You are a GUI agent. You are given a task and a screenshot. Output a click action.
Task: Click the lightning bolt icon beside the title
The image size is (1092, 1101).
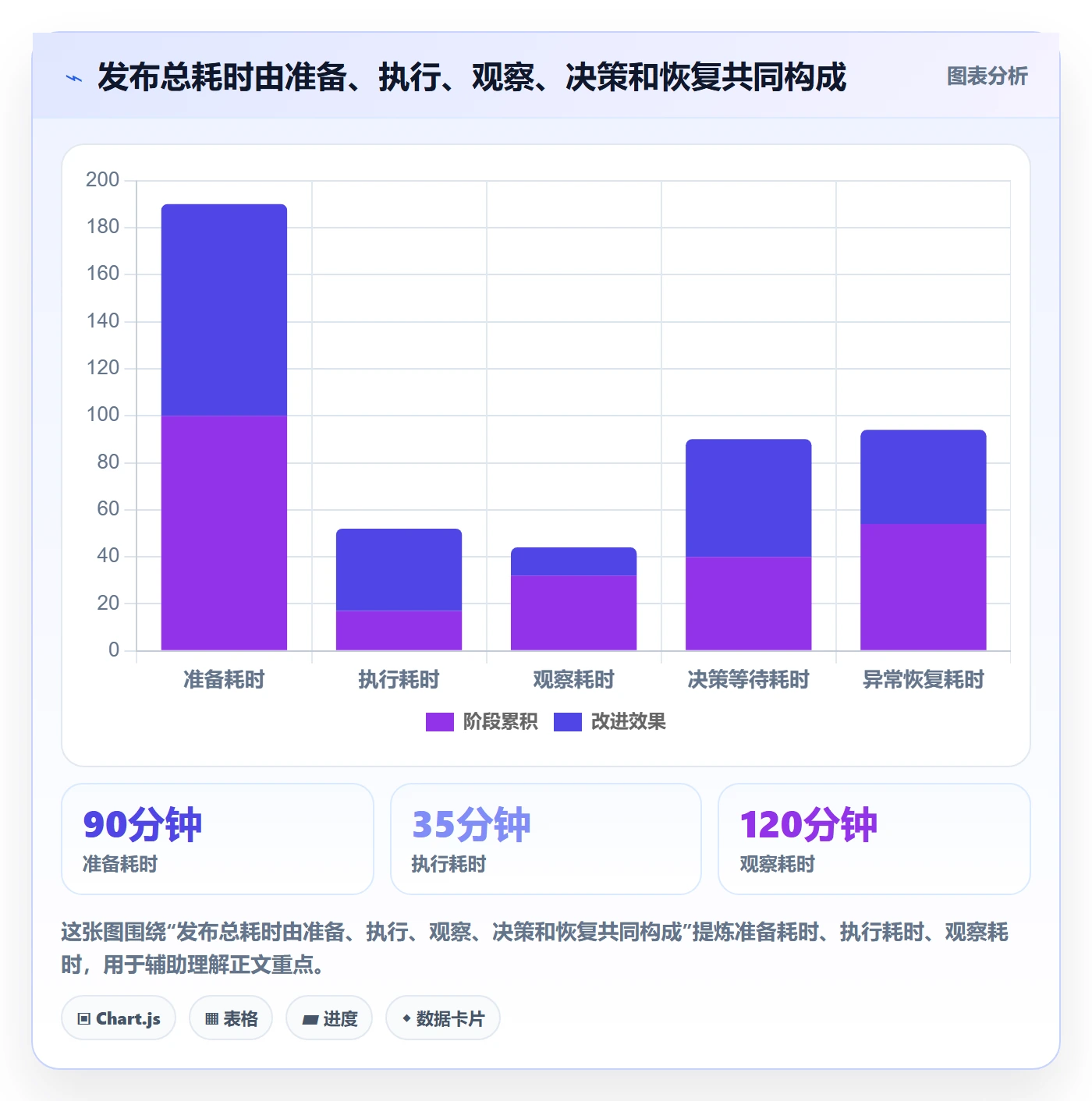[x=74, y=78]
